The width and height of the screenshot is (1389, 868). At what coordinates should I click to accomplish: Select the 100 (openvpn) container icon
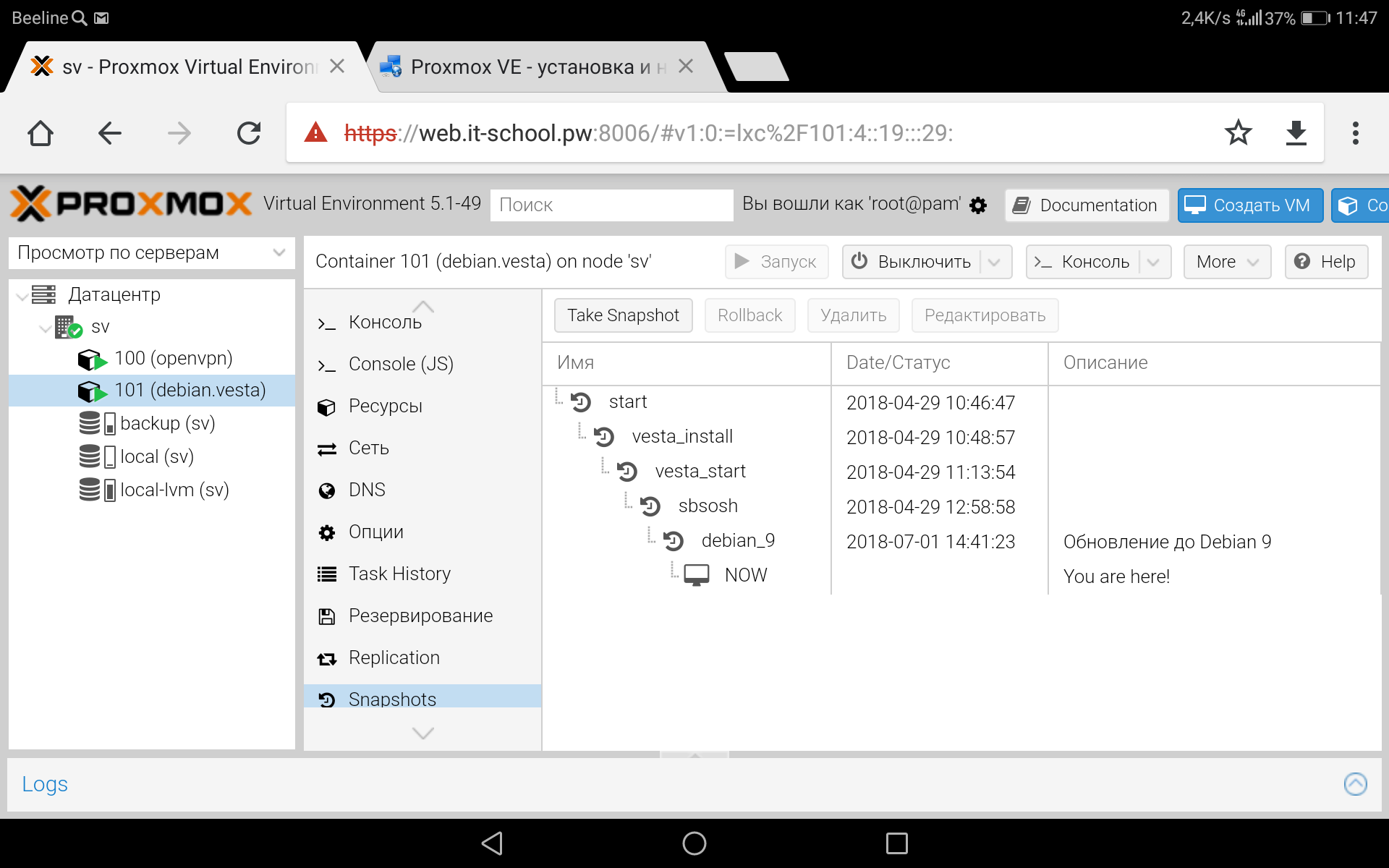(92, 359)
